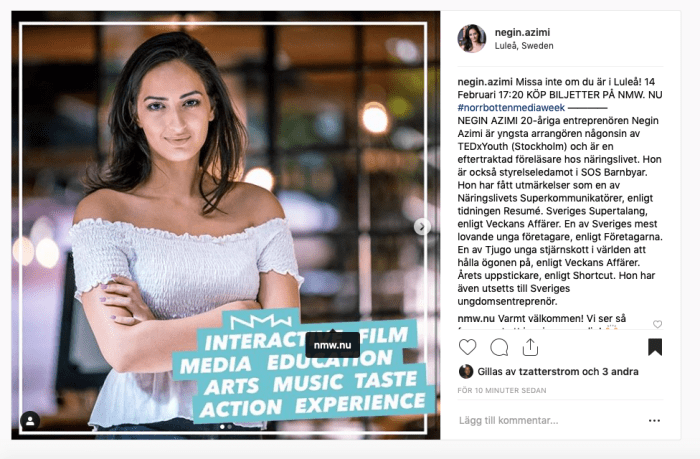Image resolution: width=700 pixels, height=459 pixels.
Task: Go to next photo with arrow chevron
Action: point(422,226)
